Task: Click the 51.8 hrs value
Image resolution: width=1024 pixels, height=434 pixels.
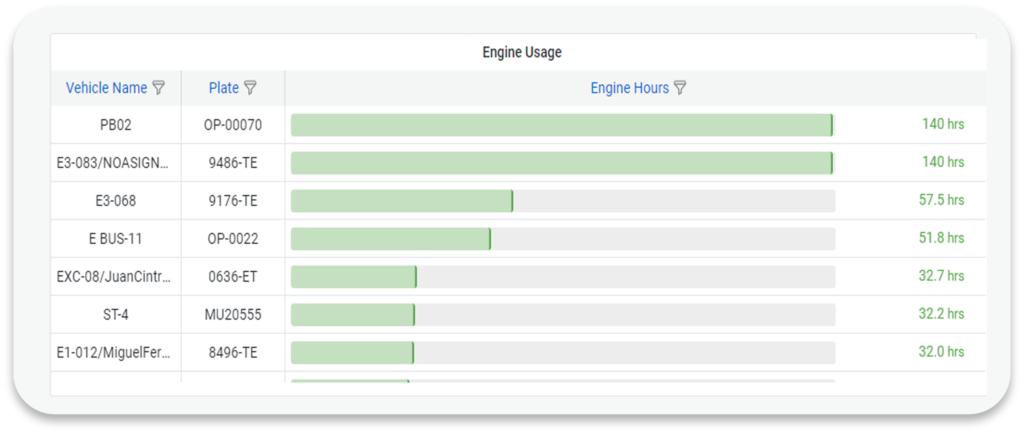Action: [x=941, y=239]
